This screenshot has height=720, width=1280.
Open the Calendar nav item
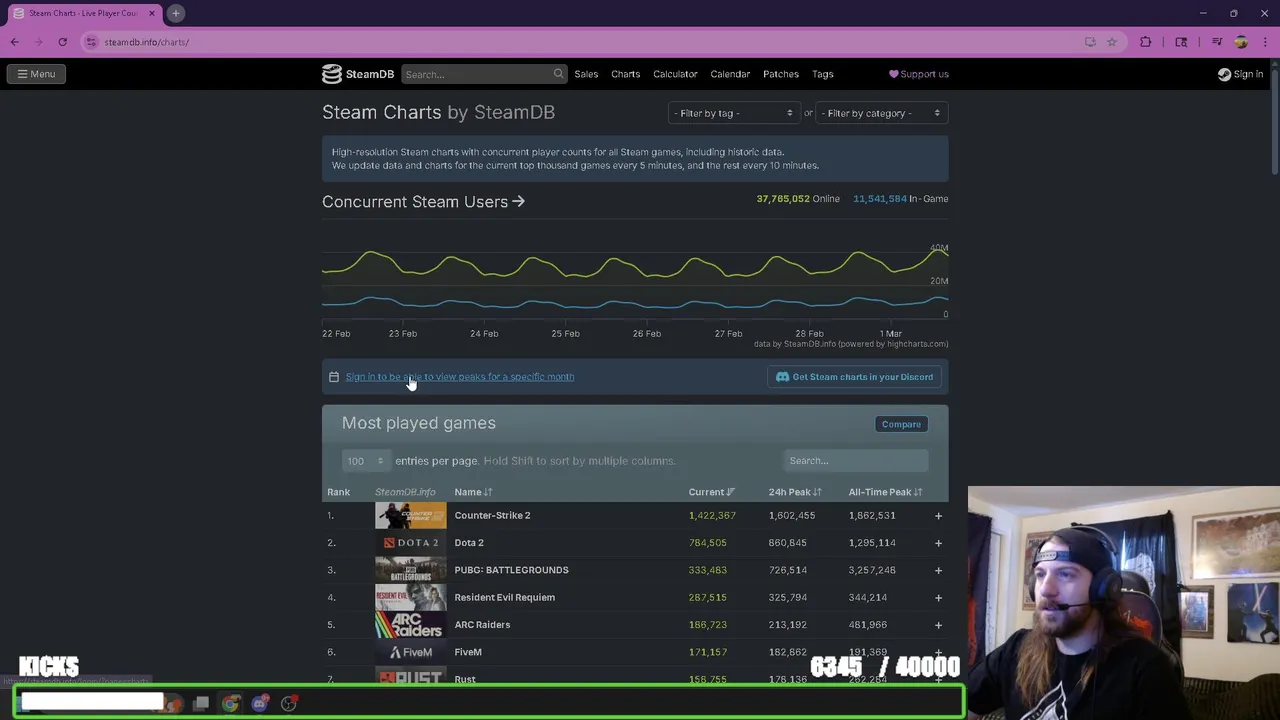[730, 74]
